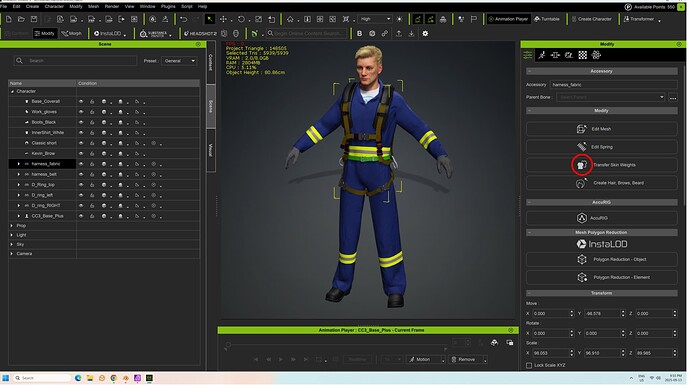Select the Scale tool in toolbar
This screenshot has width=690, height=388.
pyautogui.click(x=259, y=19)
